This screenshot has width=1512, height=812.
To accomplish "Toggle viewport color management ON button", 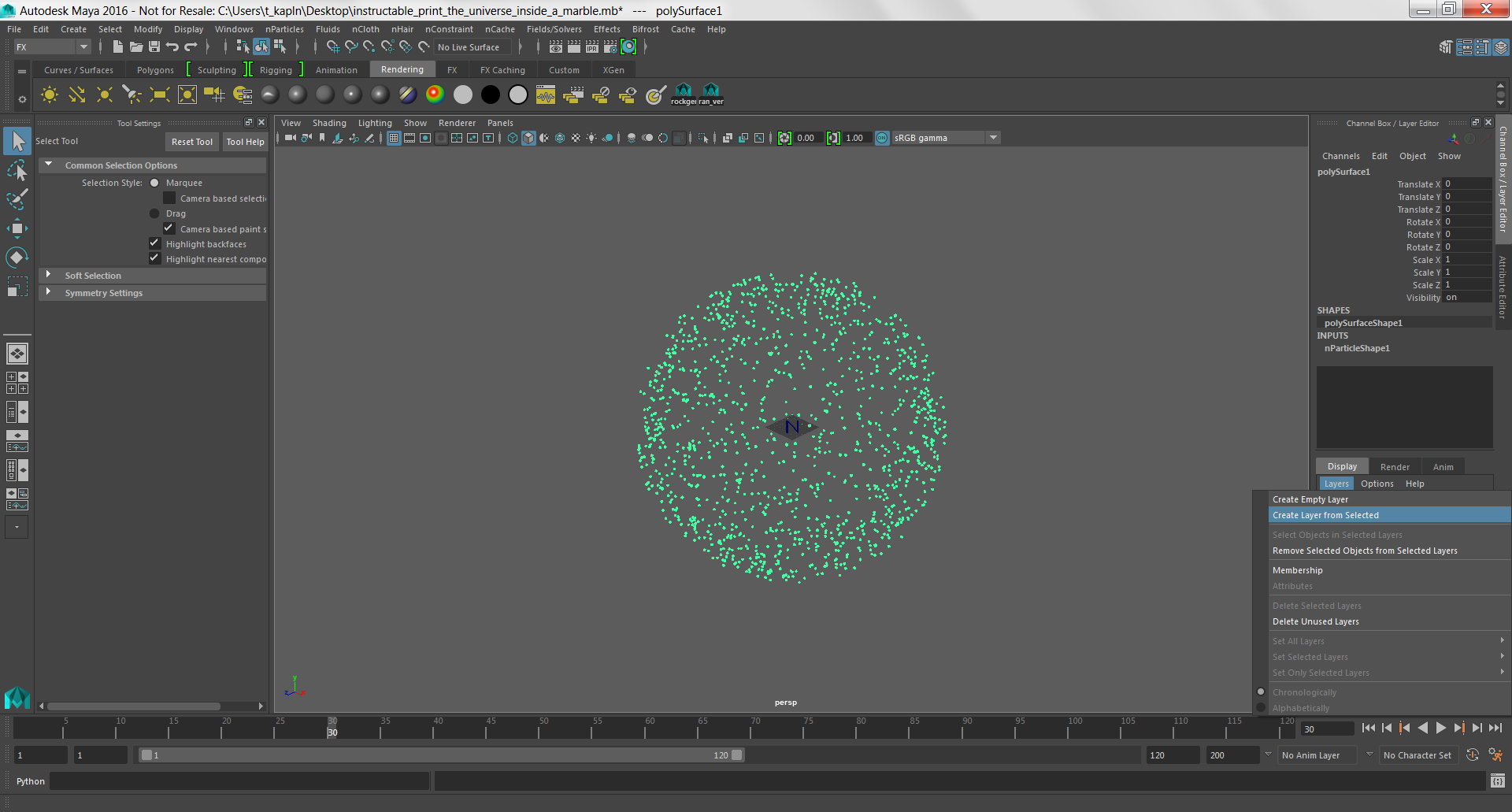I will tap(882, 138).
